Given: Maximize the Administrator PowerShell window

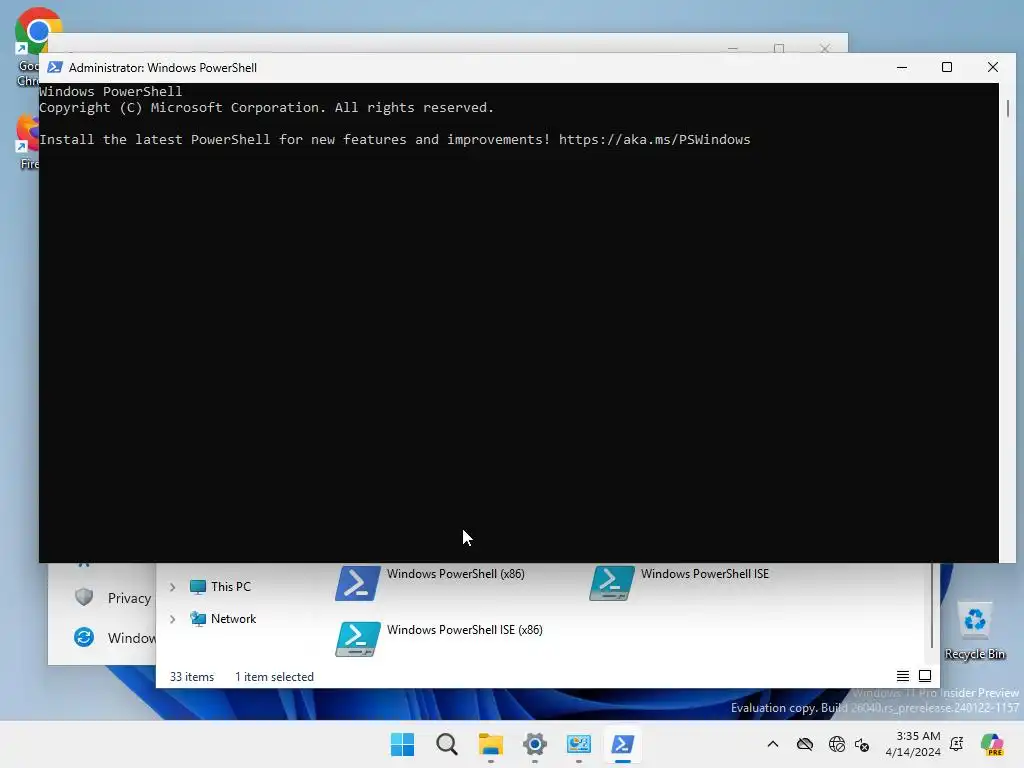Looking at the screenshot, I should (x=947, y=67).
